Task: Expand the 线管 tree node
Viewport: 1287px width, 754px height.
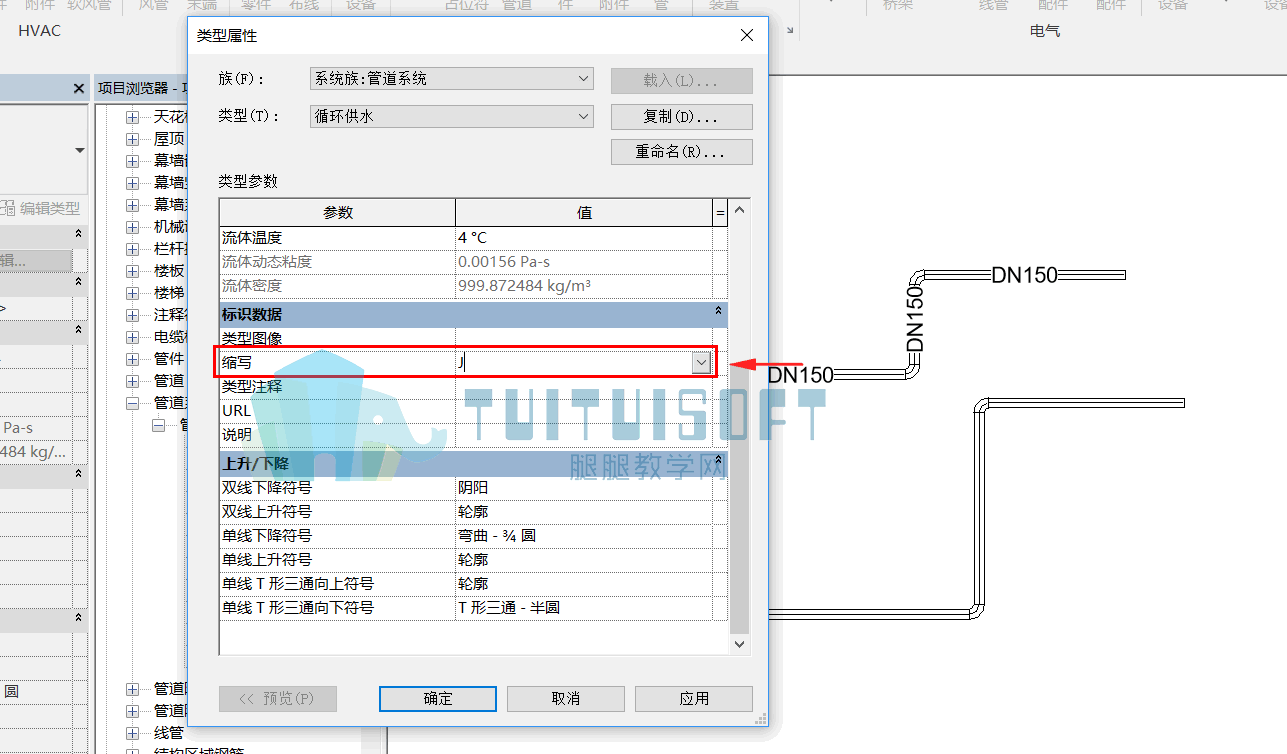Action: click(x=132, y=733)
